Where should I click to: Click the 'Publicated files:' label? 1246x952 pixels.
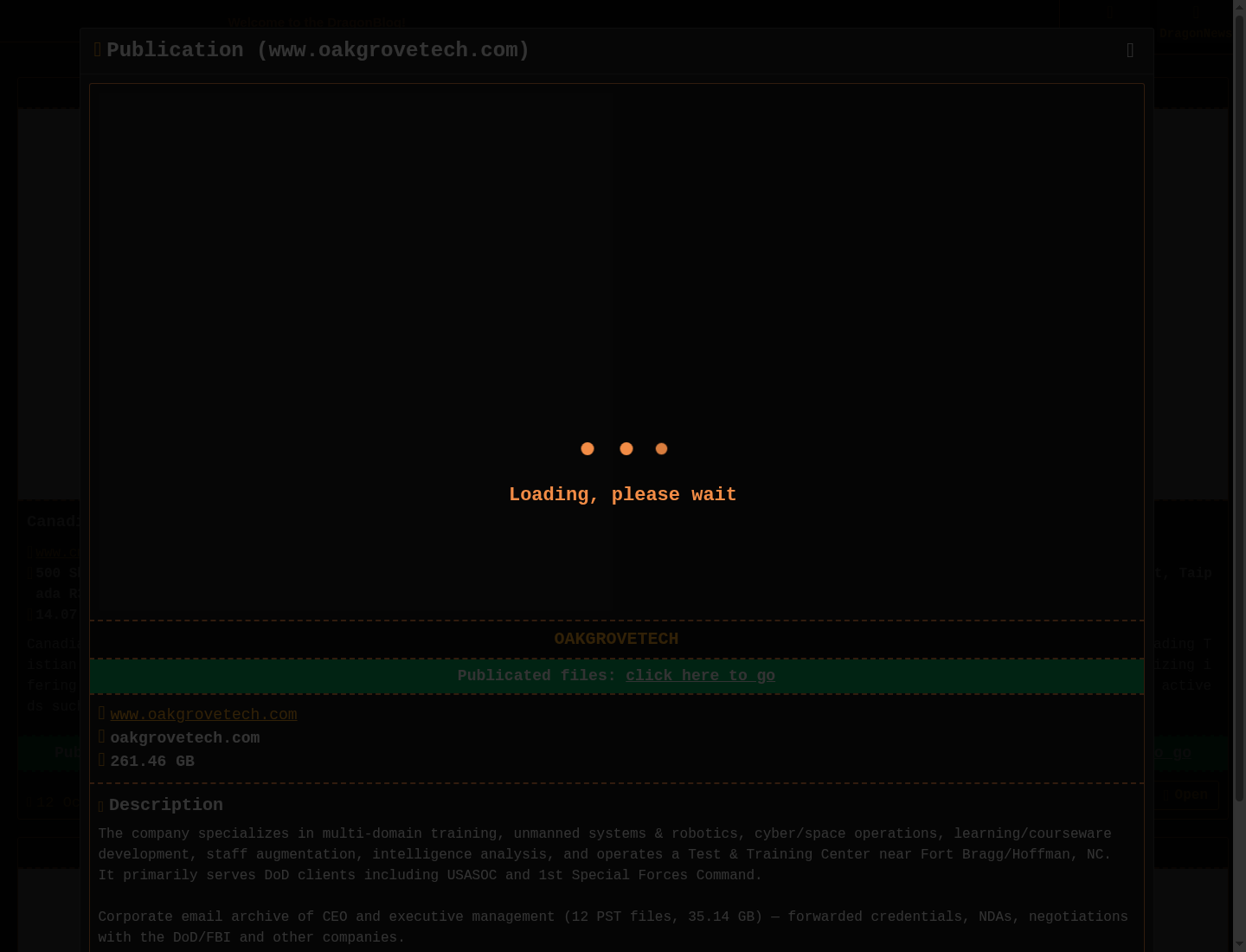pos(537,676)
